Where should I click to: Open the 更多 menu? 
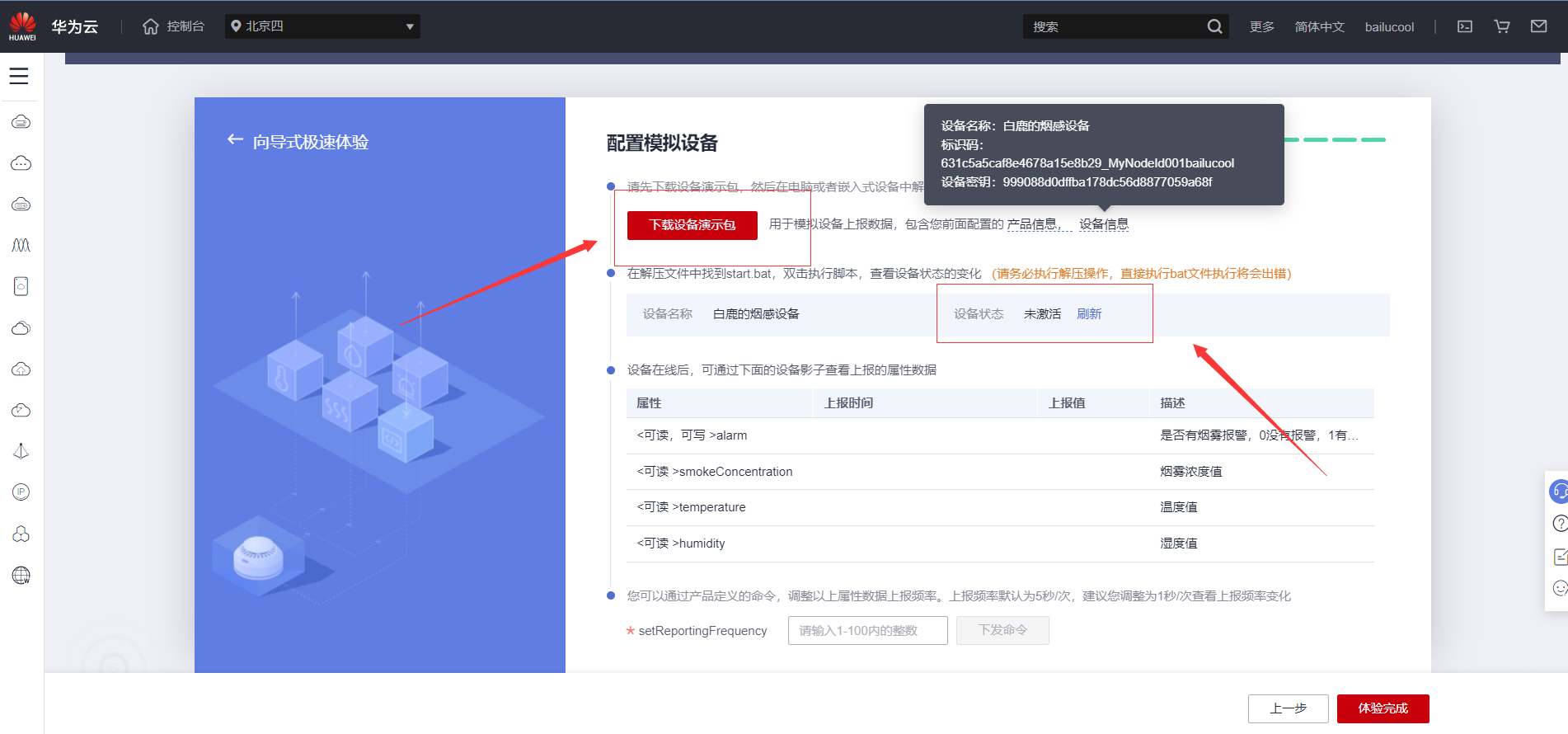point(1261,26)
